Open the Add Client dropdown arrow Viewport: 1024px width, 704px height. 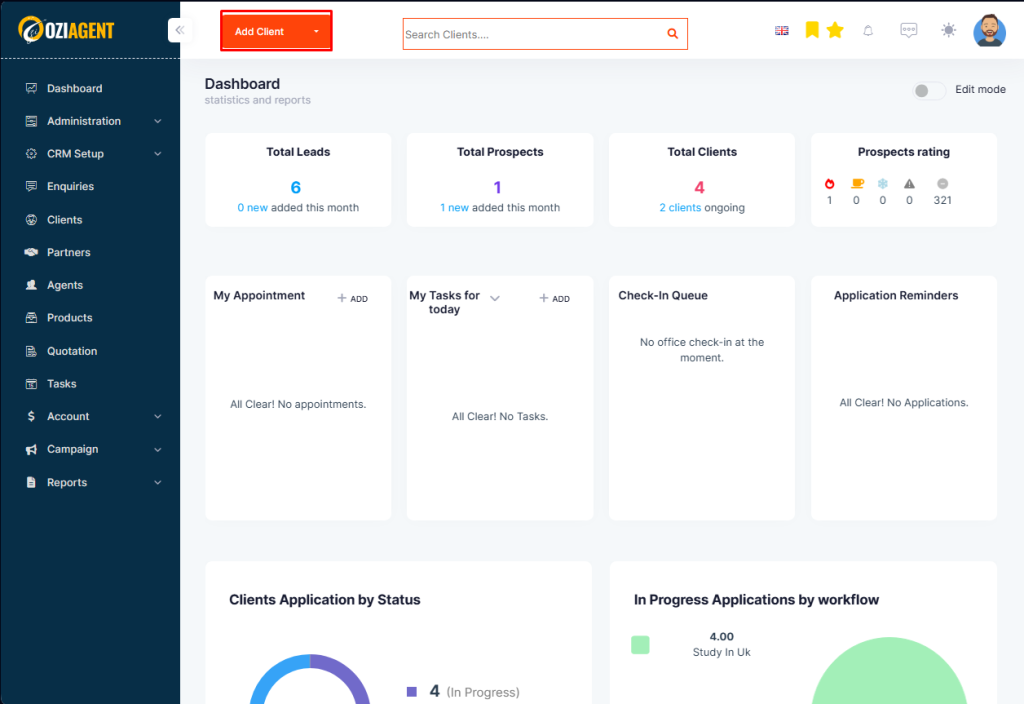coord(316,31)
